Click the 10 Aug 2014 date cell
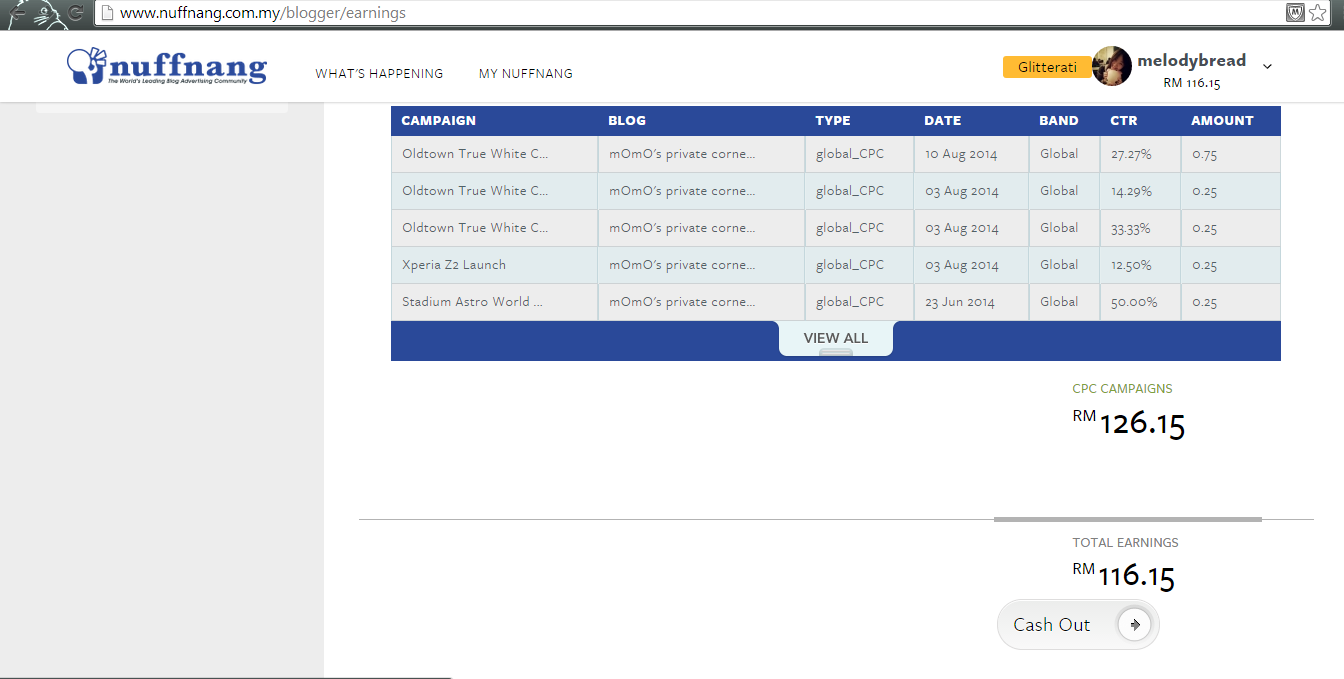1344x679 pixels. point(971,154)
